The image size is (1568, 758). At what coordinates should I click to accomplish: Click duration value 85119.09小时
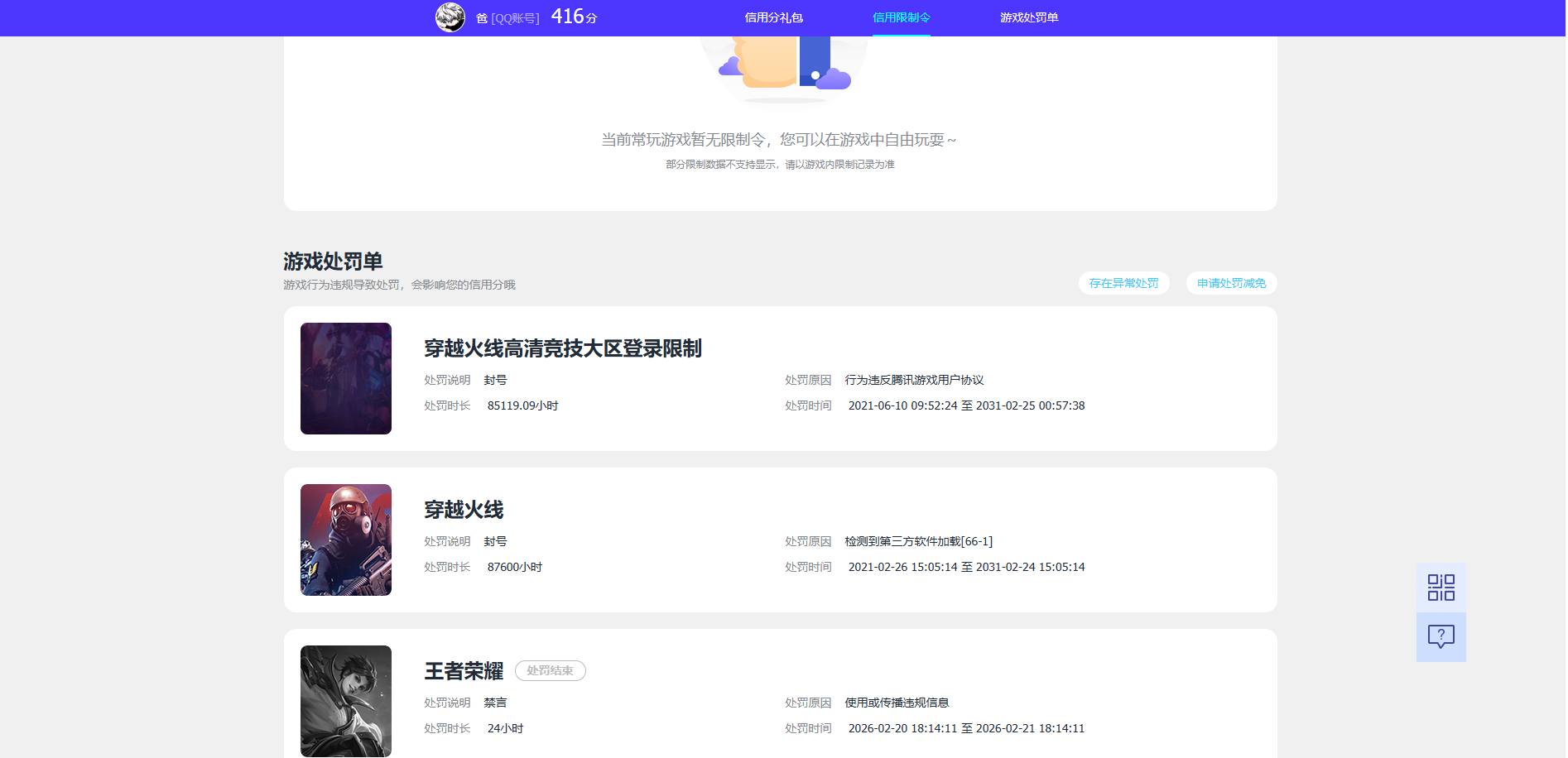(x=523, y=405)
